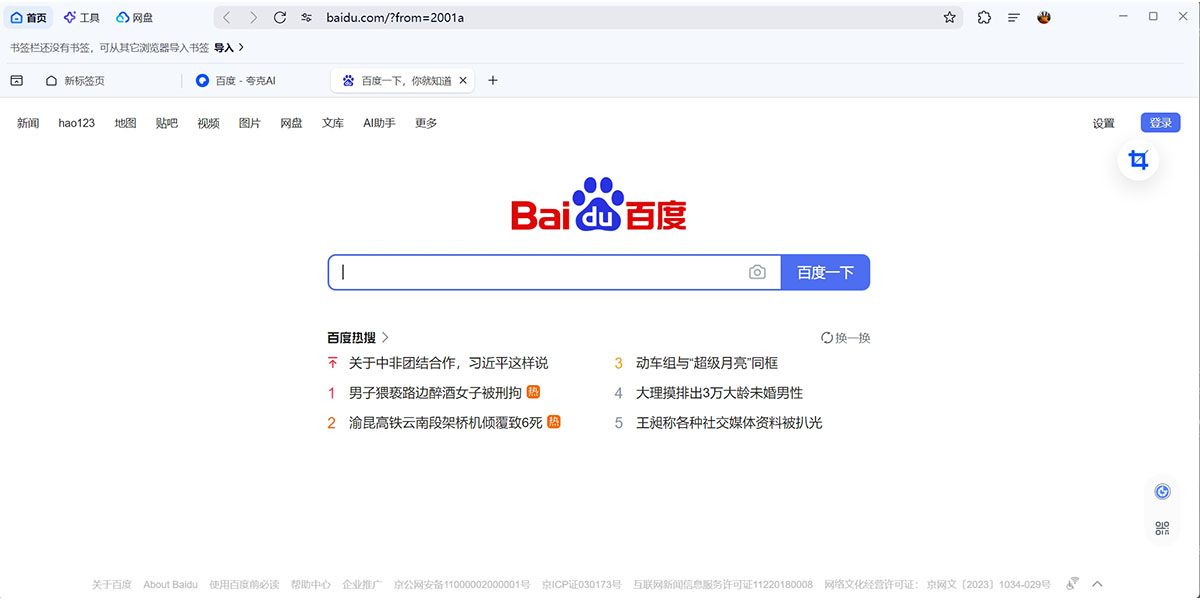Open hot search 王昶称各种社交媒体资料被扒光

pos(729,423)
